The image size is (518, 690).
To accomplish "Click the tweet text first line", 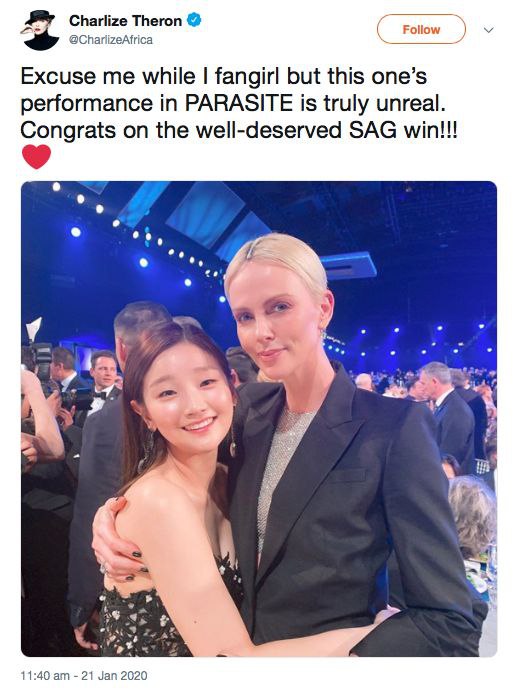I will (x=224, y=77).
